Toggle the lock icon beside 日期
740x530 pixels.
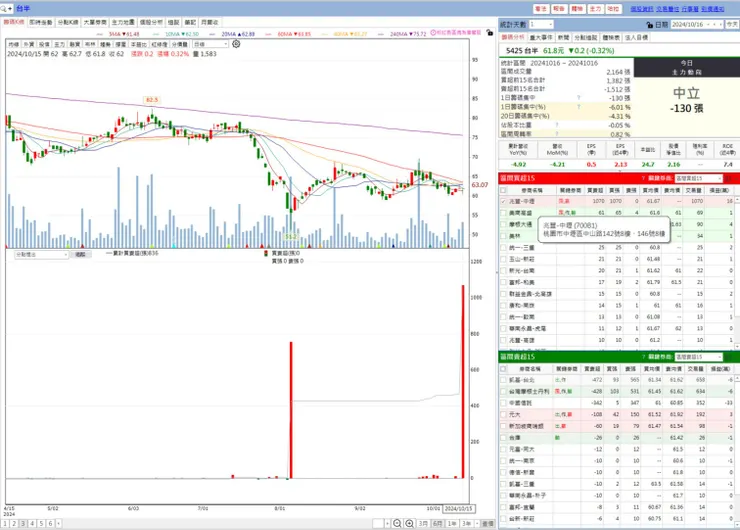[x=650, y=25]
